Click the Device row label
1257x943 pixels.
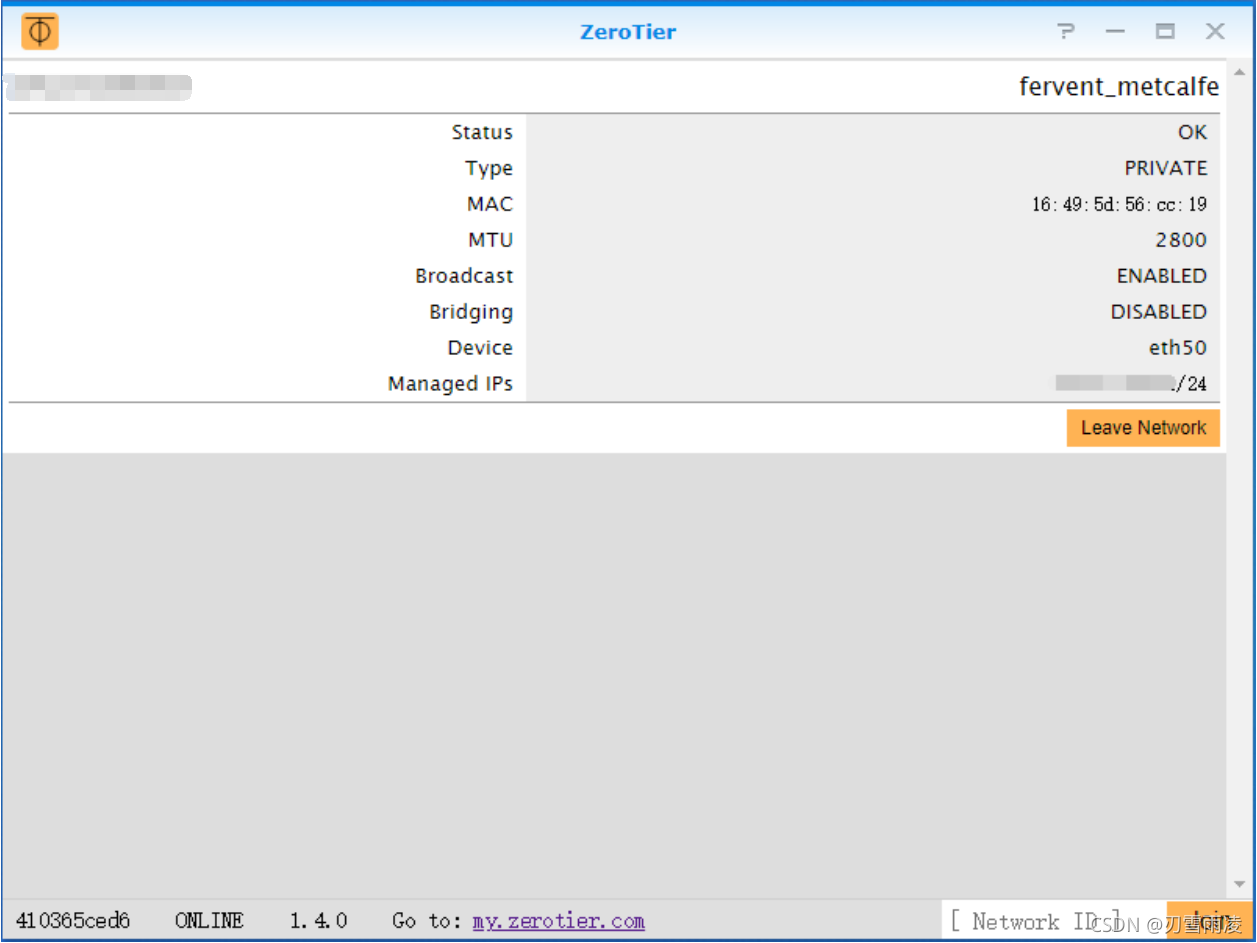point(480,348)
